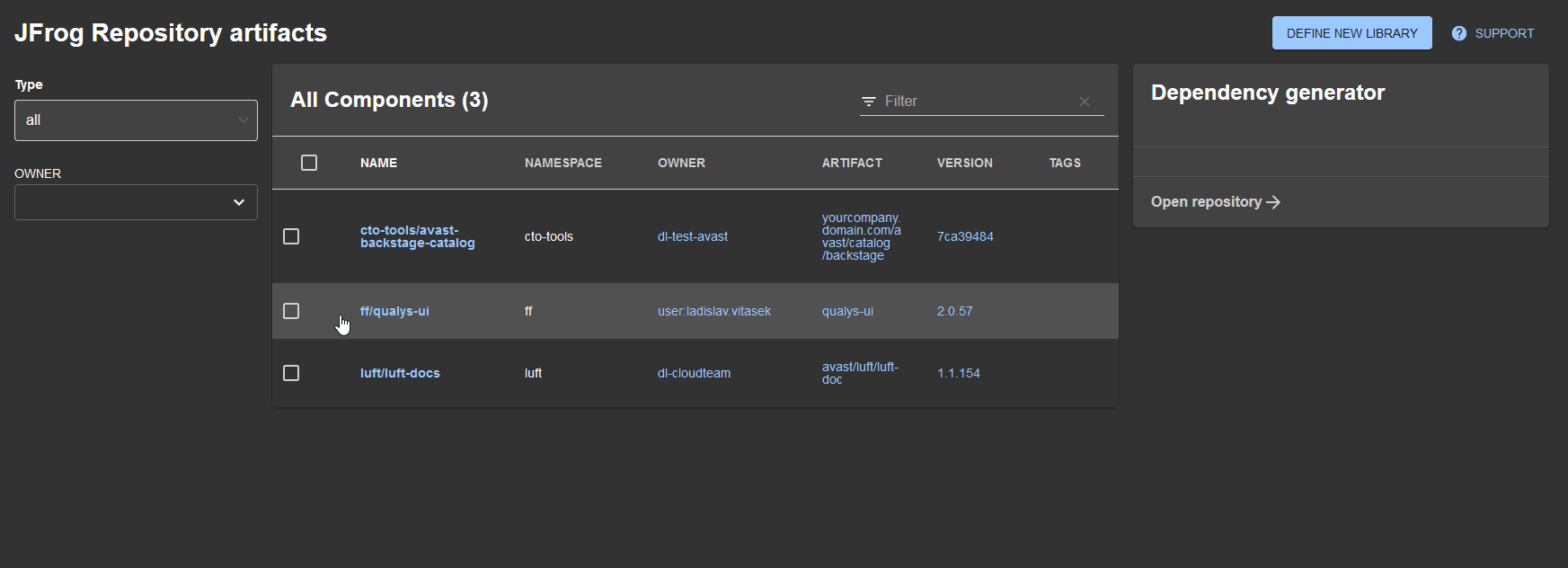
Task: Click the DEFINE NEW LIBRARY button
Action: point(1352,33)
